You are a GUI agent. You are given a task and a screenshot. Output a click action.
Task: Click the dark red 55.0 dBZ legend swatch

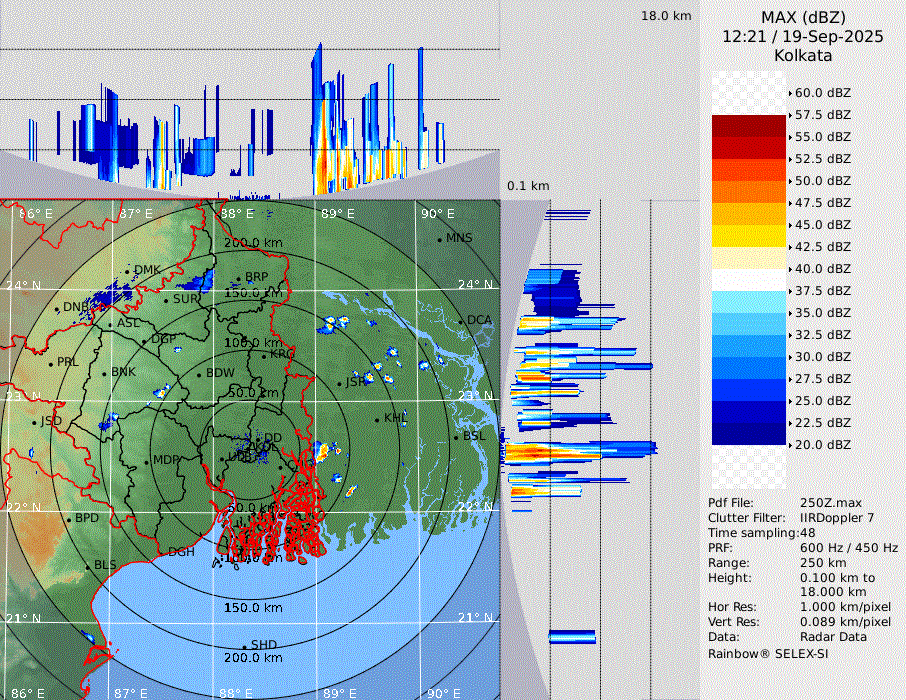point(749,126)
